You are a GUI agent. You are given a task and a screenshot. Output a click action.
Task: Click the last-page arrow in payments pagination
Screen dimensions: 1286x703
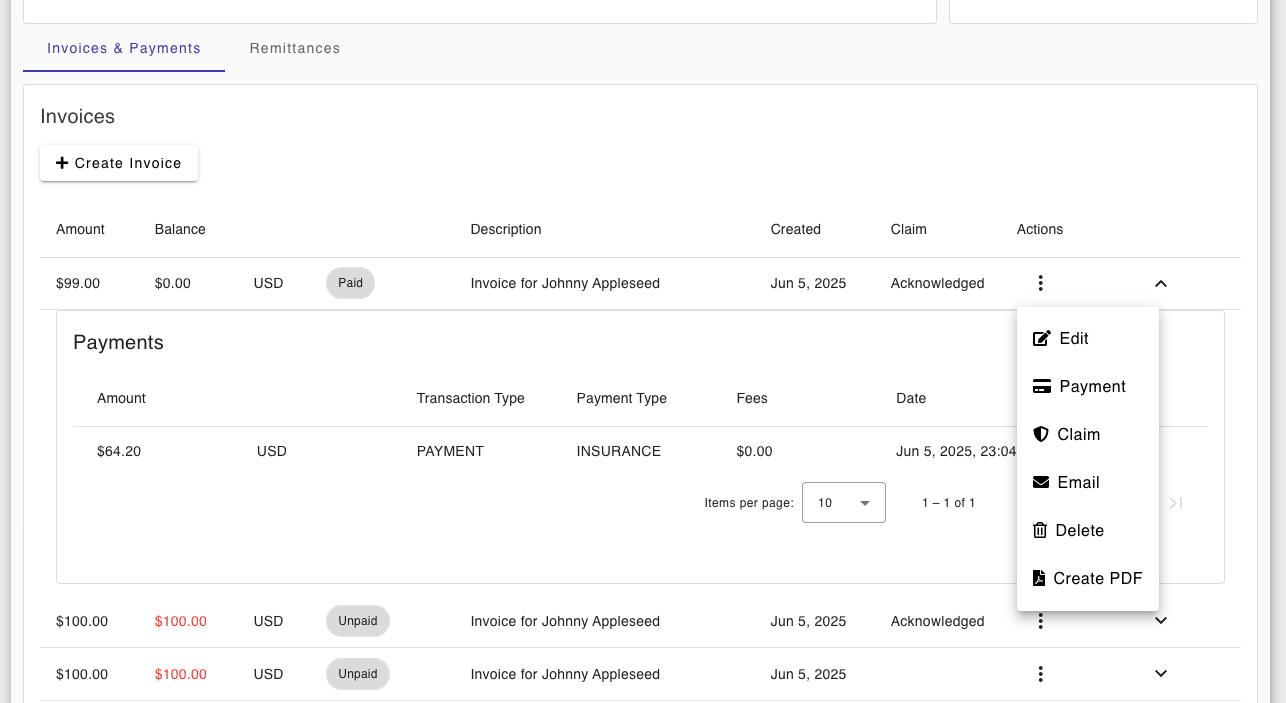click(x=1174, y=503)
